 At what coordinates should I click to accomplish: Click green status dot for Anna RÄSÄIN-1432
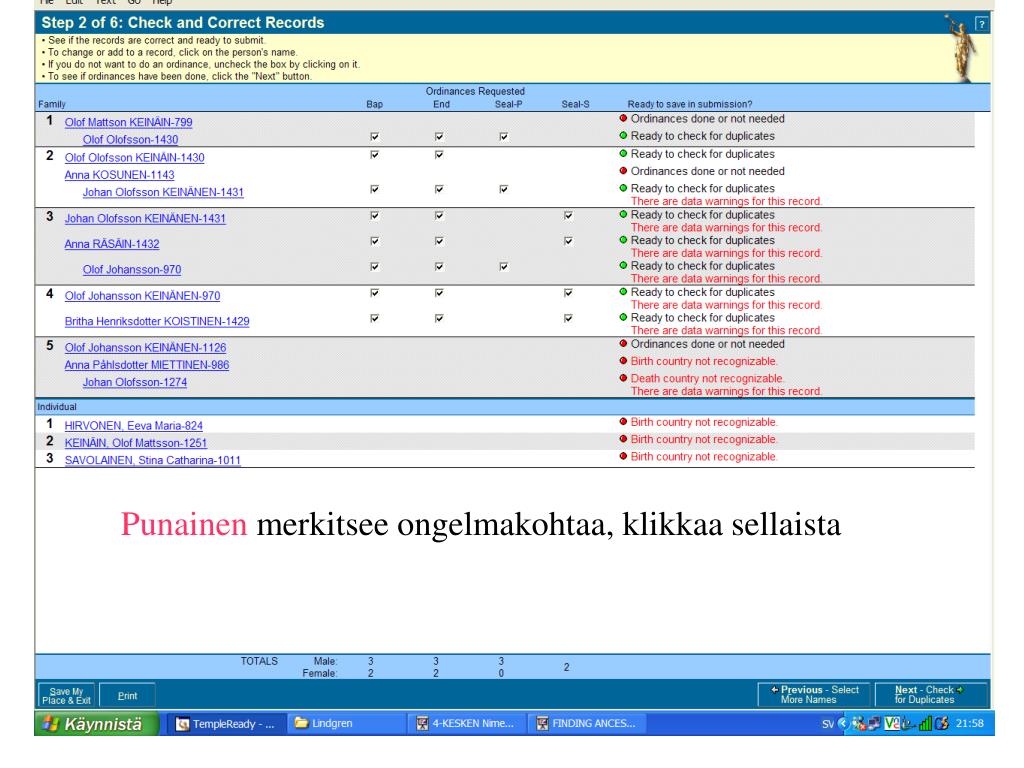(623, 240)
